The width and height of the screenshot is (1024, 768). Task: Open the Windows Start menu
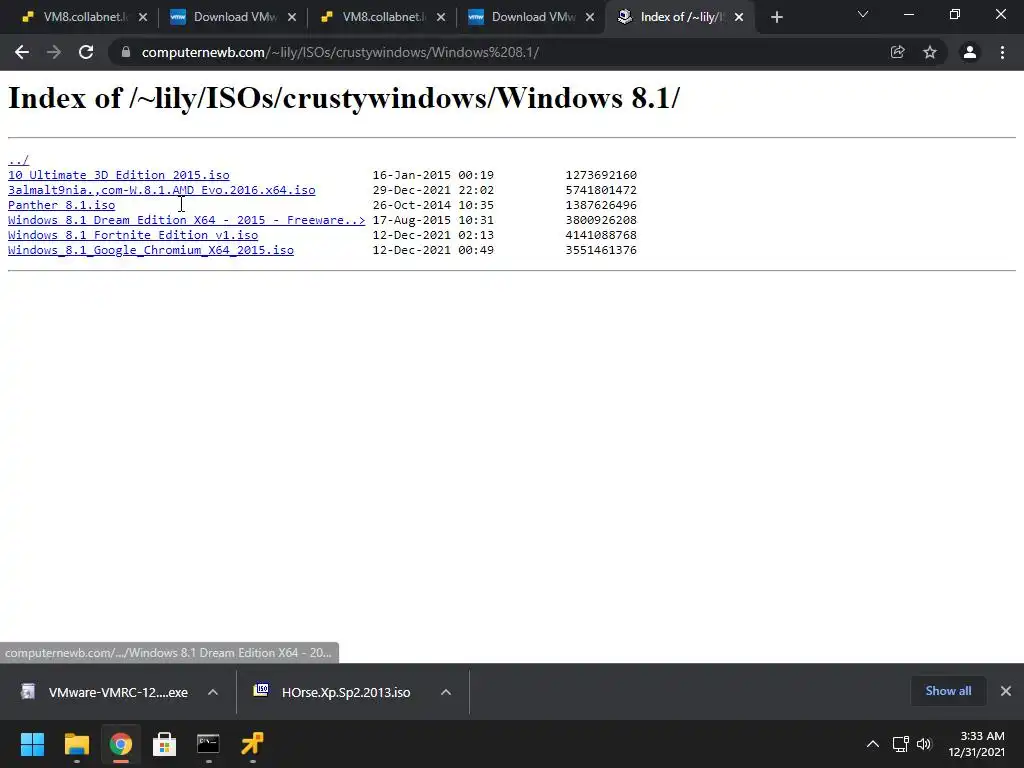32,744
